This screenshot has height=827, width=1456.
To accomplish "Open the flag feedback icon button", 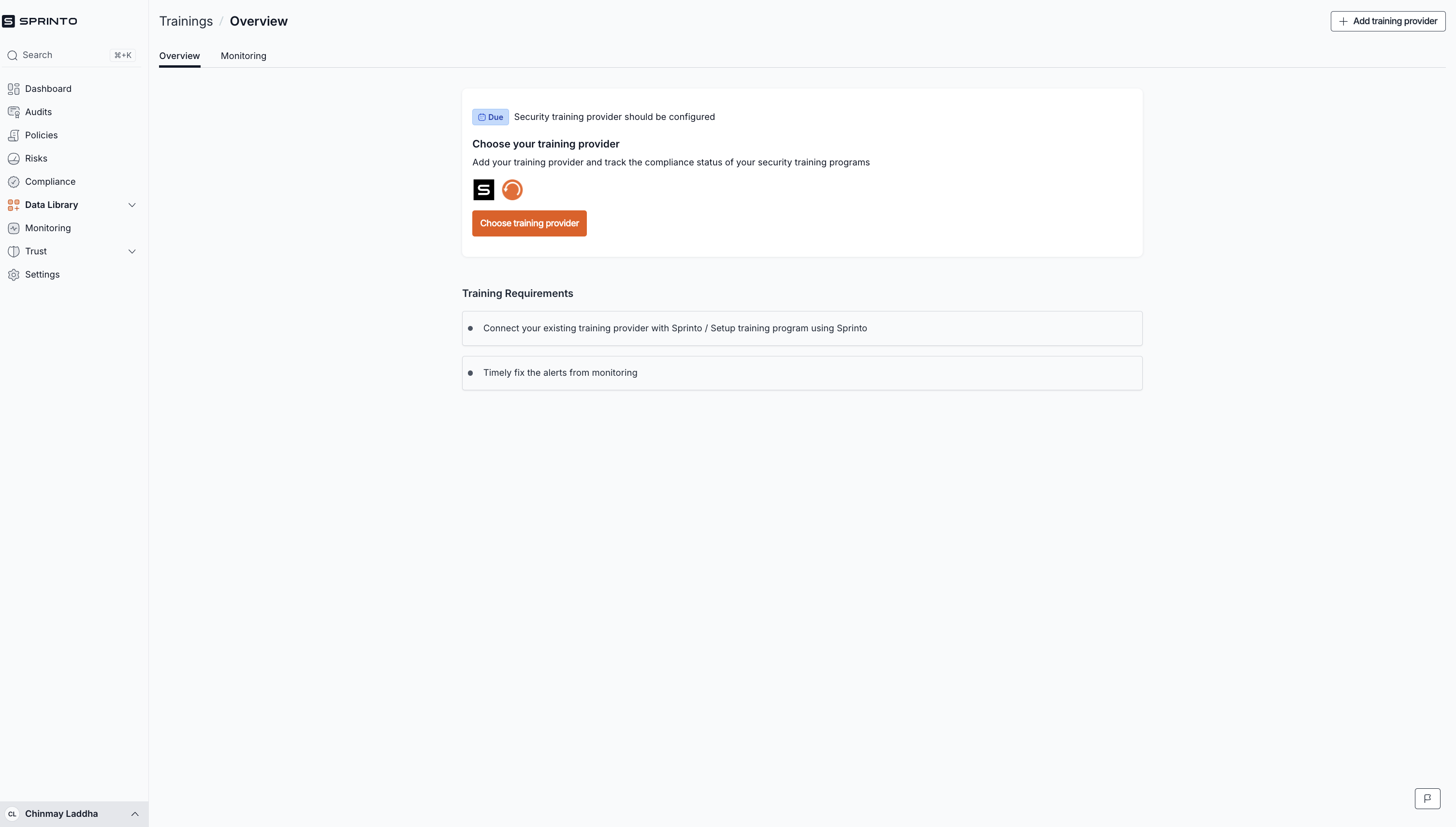I will [x=1427, y=798].
